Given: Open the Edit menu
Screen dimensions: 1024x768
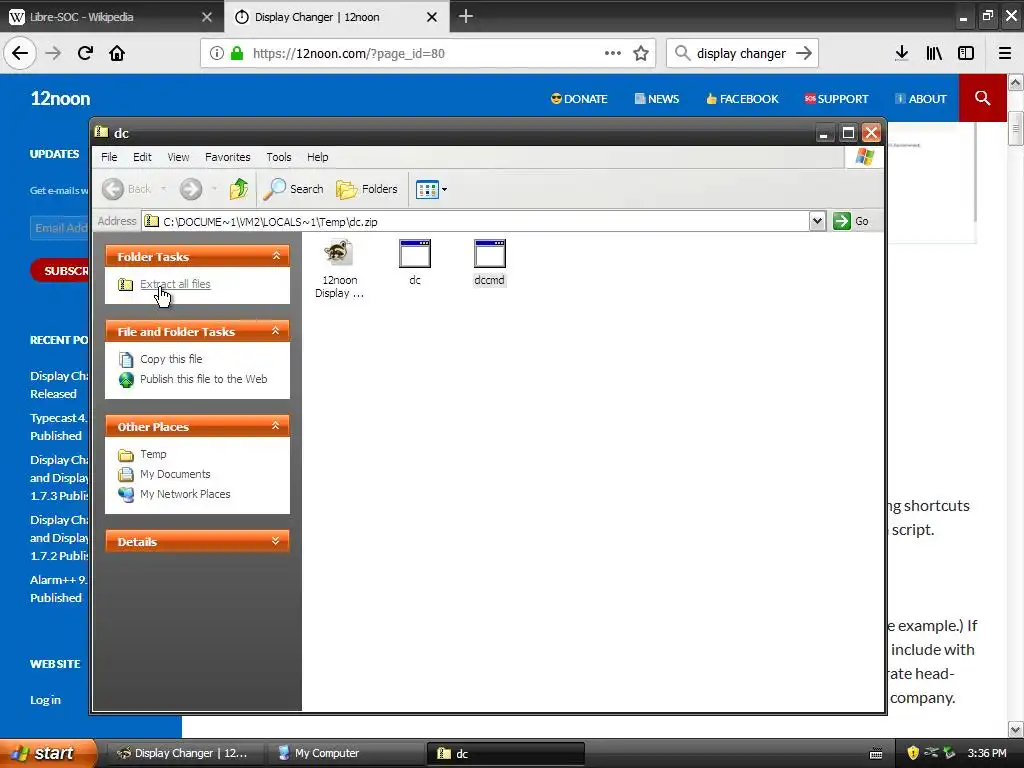Looking at the screenshot, I should 142,157.
